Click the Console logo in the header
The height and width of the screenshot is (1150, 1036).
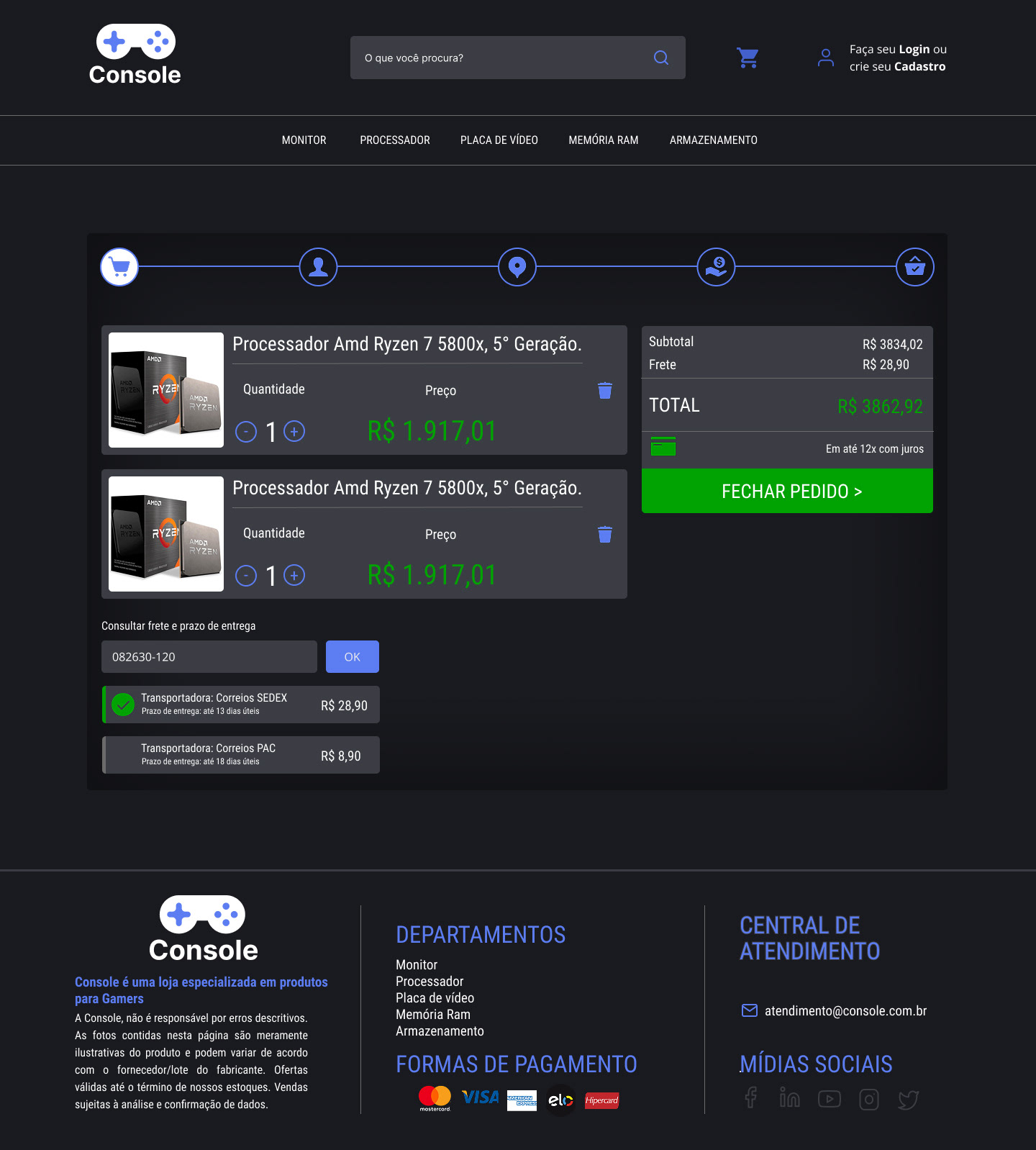click(135, 55)
